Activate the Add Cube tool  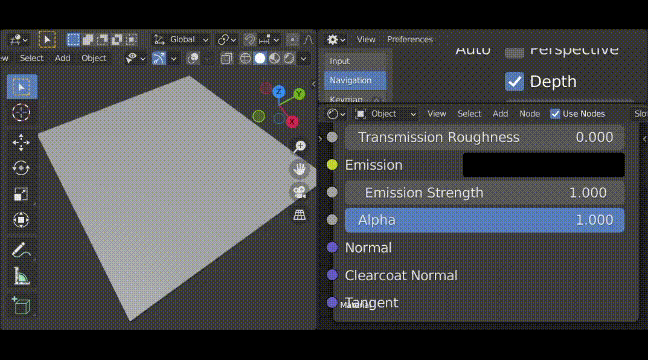pos(21,305)
